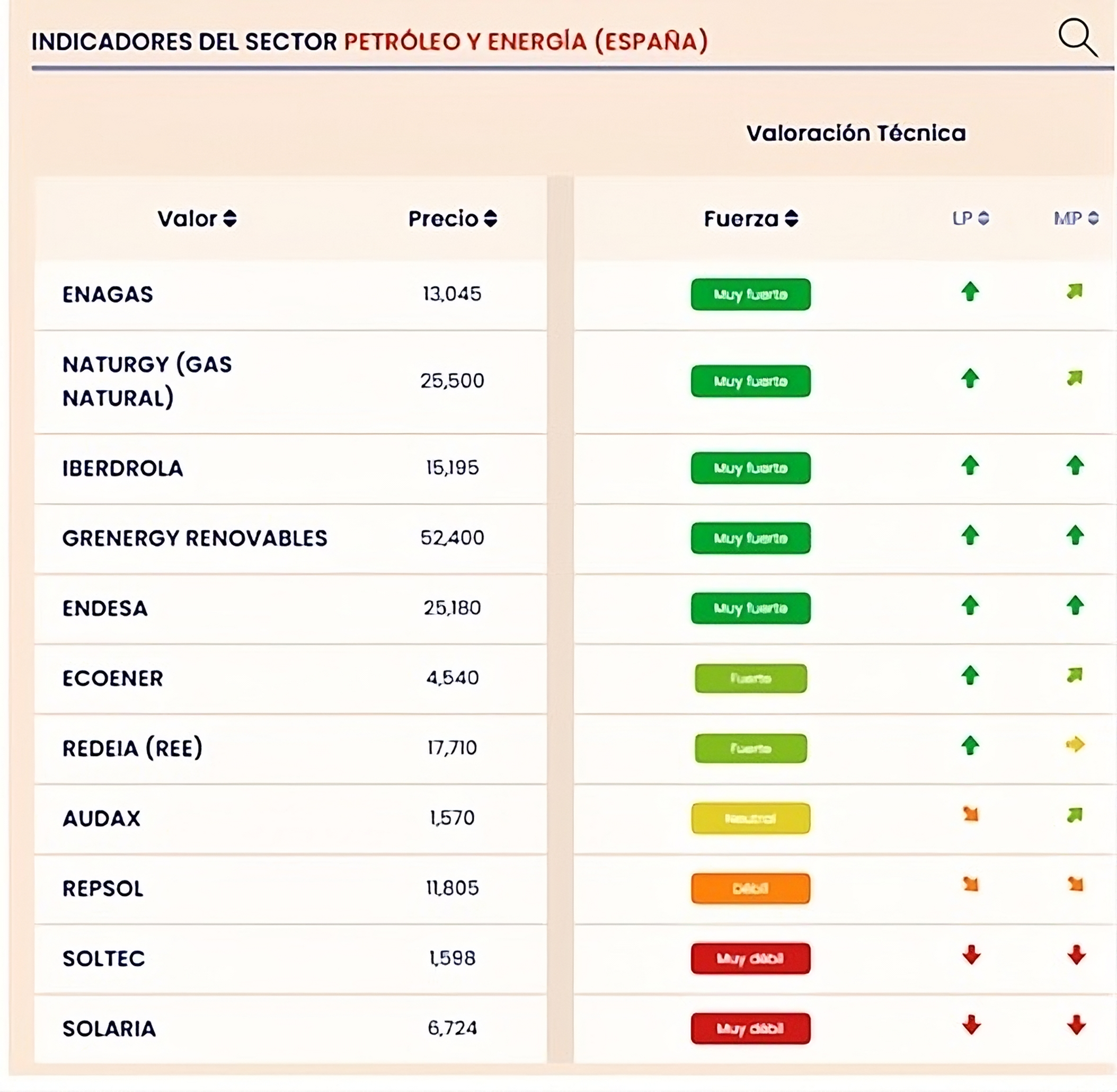
Task: Click AUDAX long-term orange diagonal down arrow
Action: tap(970, 814)
